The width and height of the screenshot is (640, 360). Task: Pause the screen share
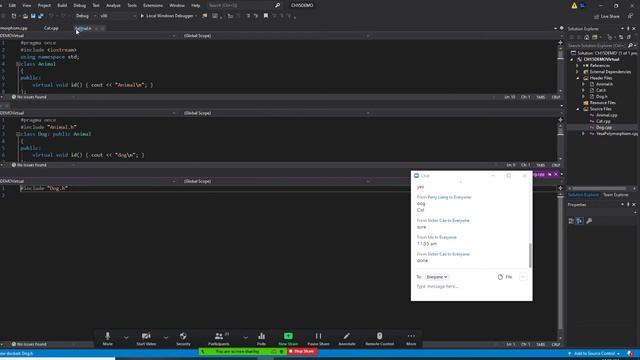pyautogui.click(x=318, y=338)
